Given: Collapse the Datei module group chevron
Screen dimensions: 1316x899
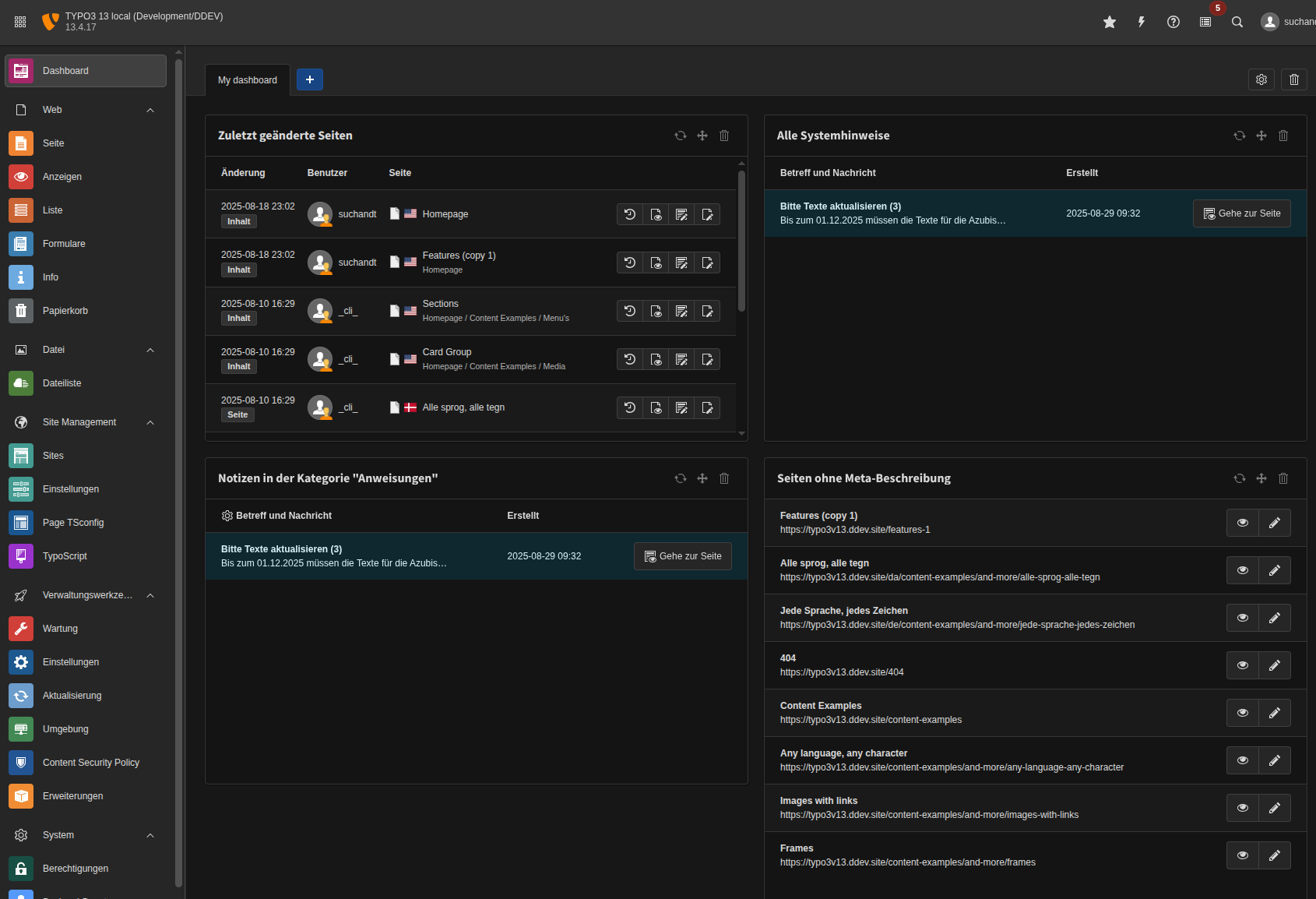Looking at the screenshot, I should [x=150, y=350].
